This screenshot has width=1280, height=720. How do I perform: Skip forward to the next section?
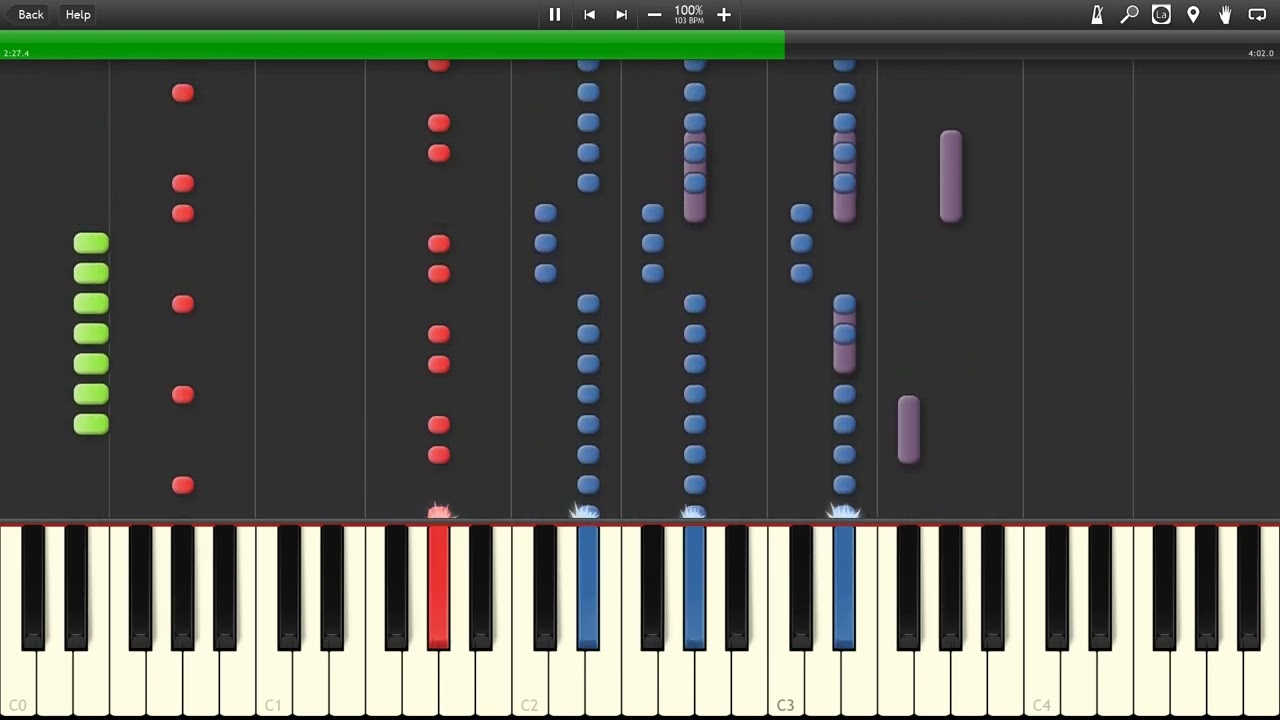(x=621, y=14)
